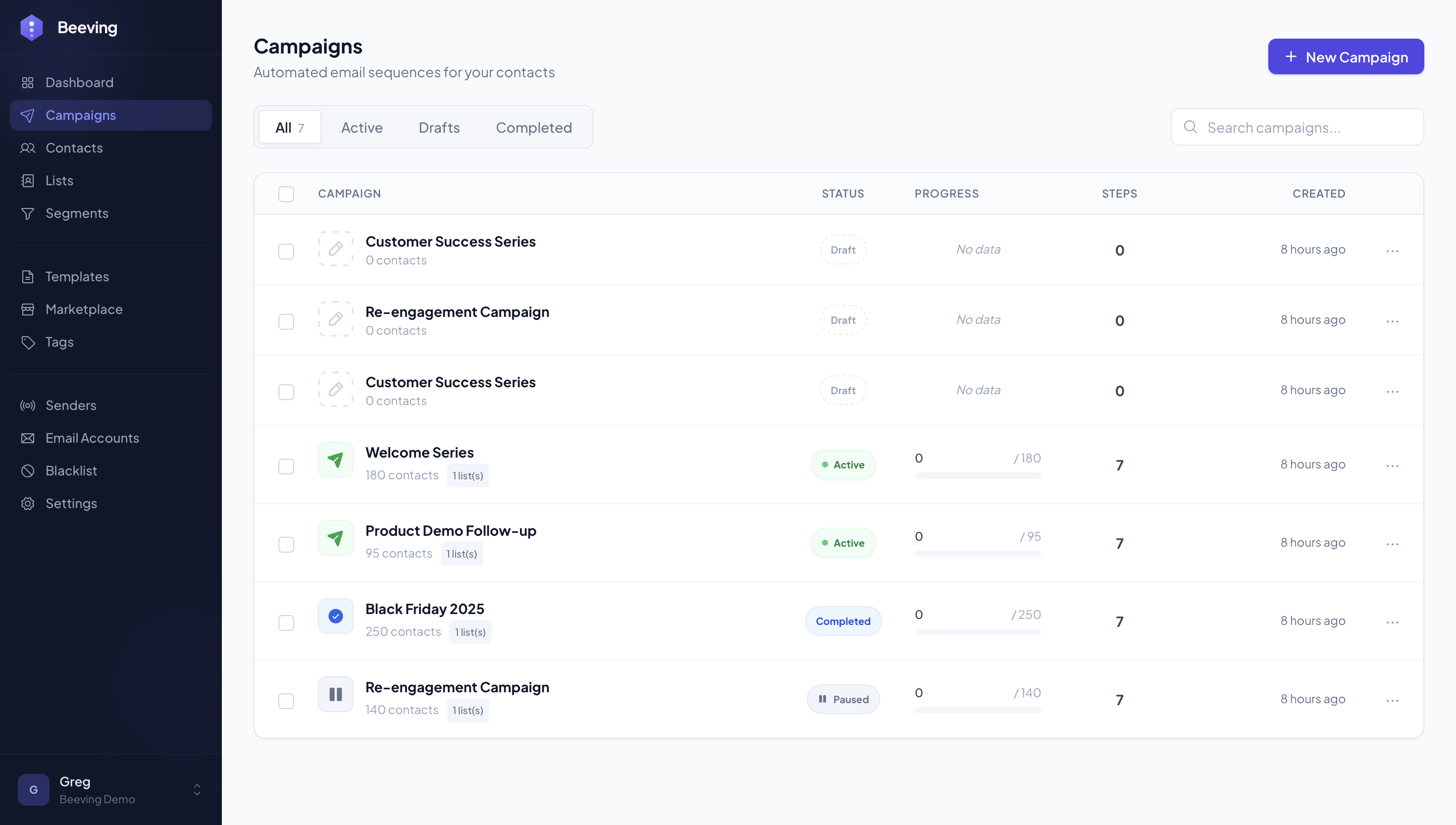Image resolution: width=1456 pixels, height=825 pixels.
Task: Click the Templates document icon
Action: pos(28,276)
